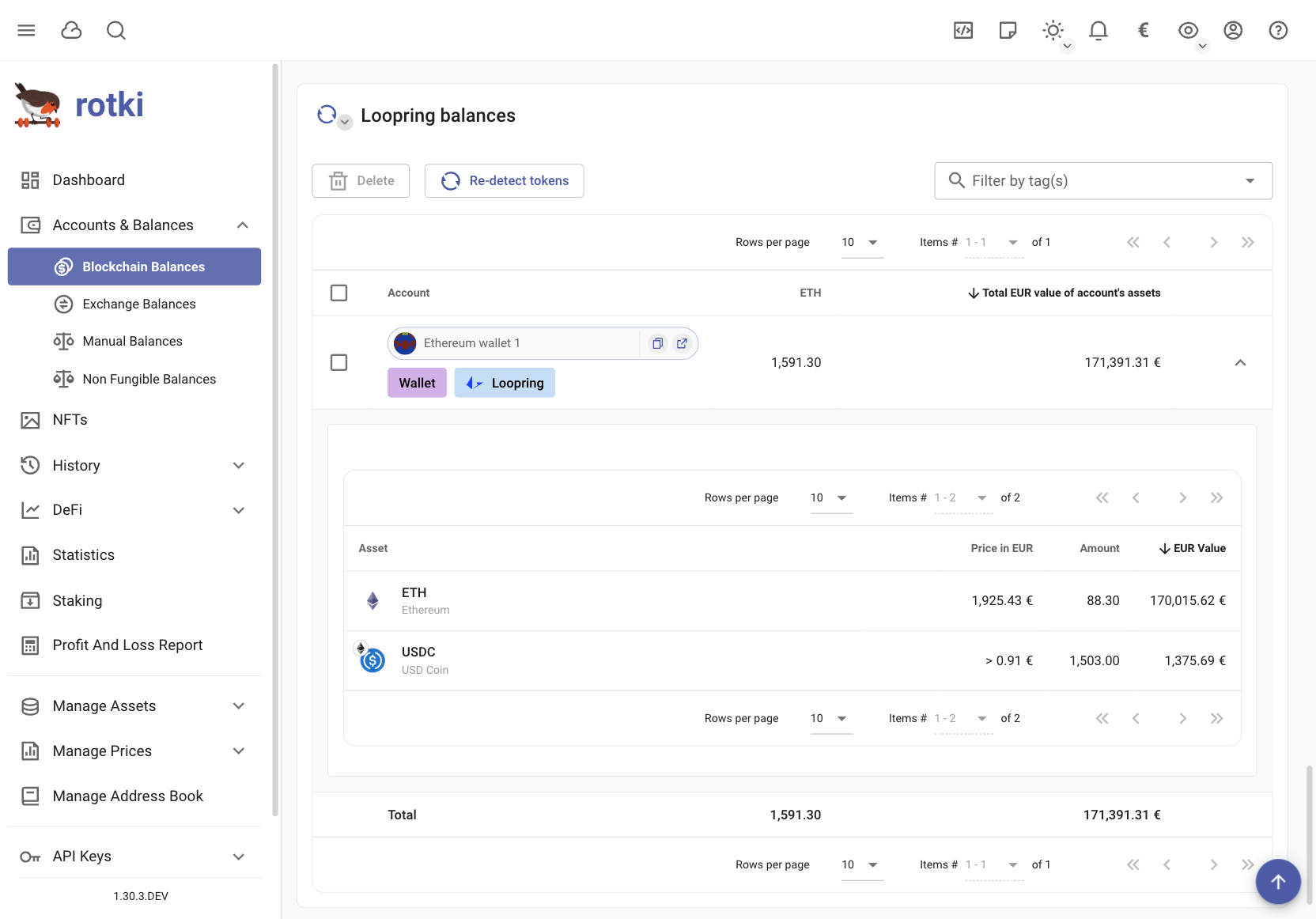Open privacy options chevron under eye
The height and width of the screenshot is (919, 1316).
[1202, 46]
